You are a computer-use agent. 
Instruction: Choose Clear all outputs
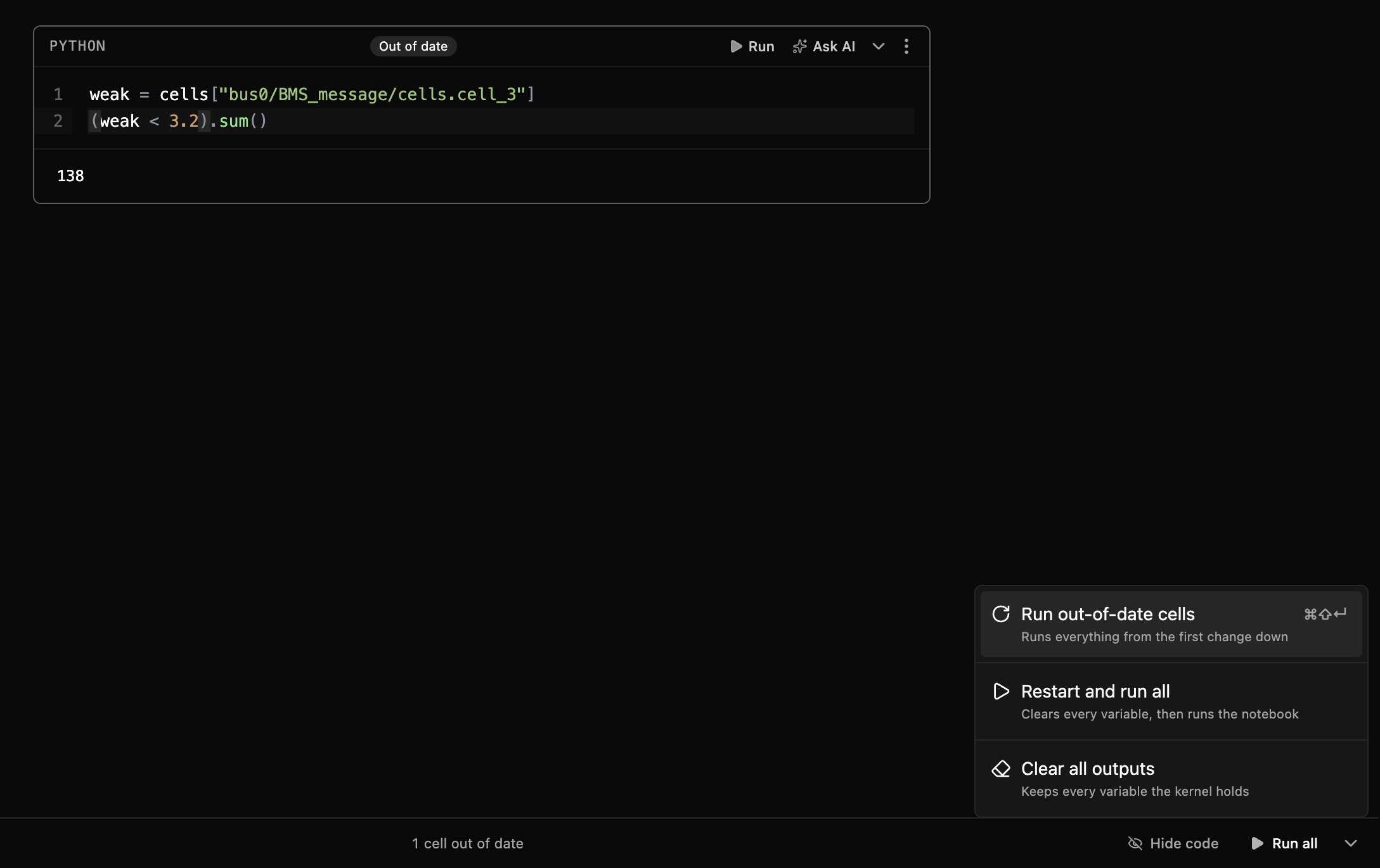click(x=1171, y=779)
